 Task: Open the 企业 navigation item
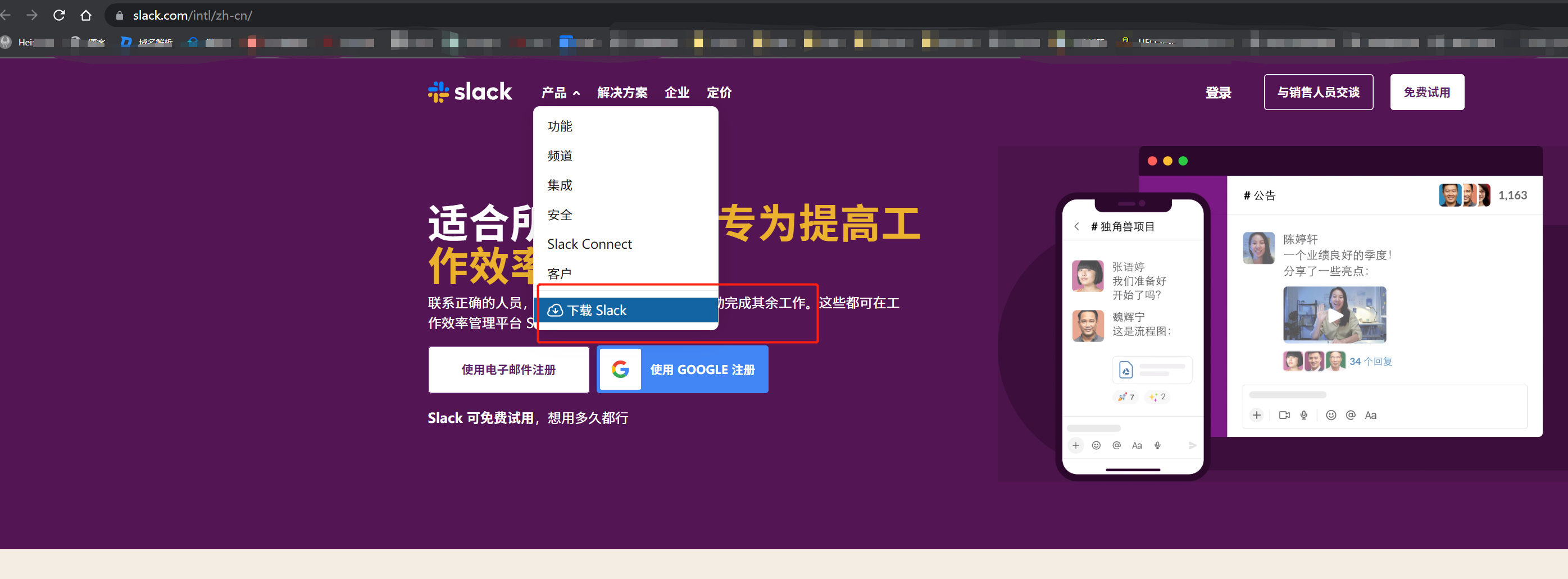coord(677,93)
